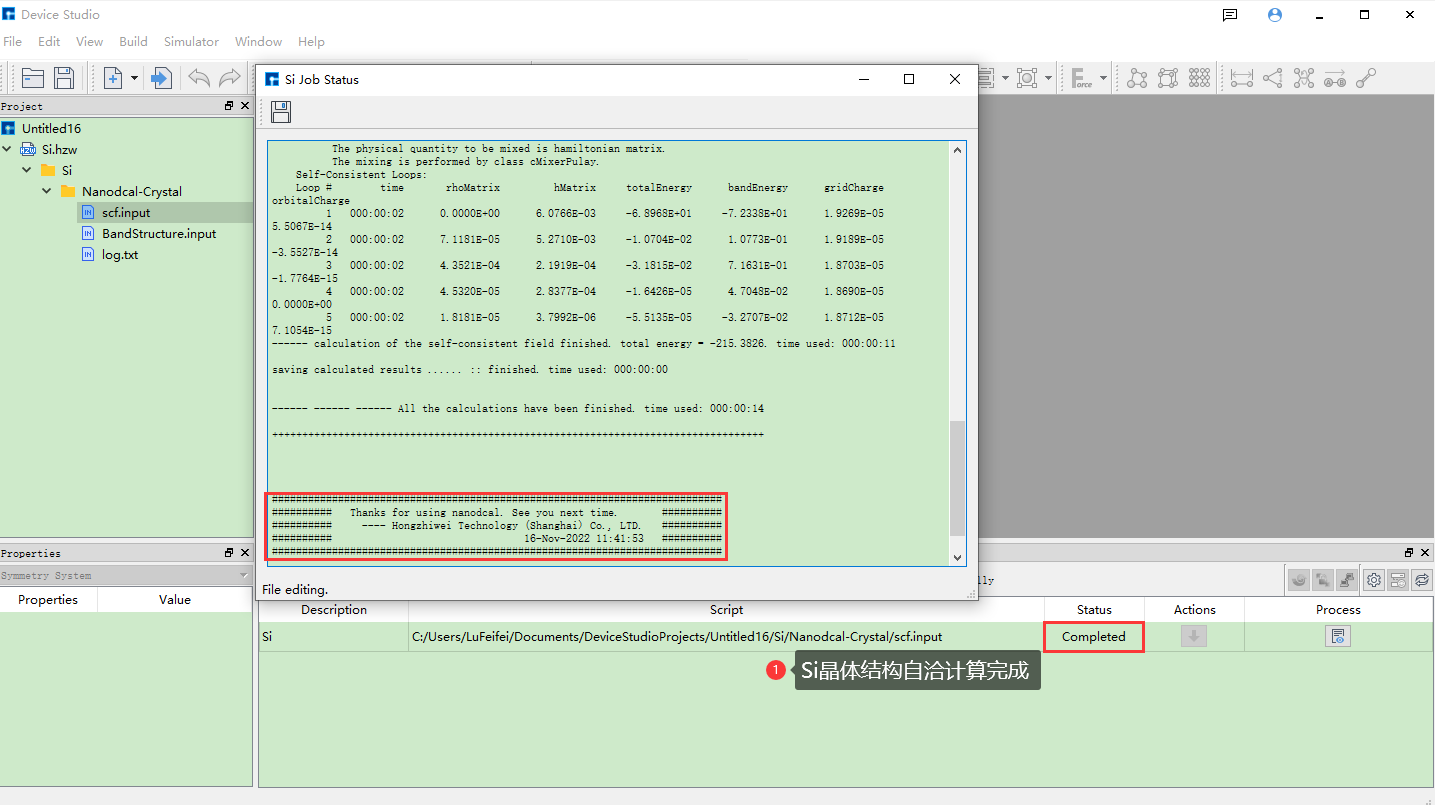Open the New file dropdown arrow
Screen dimensions: 1435x805
[134, 78]
